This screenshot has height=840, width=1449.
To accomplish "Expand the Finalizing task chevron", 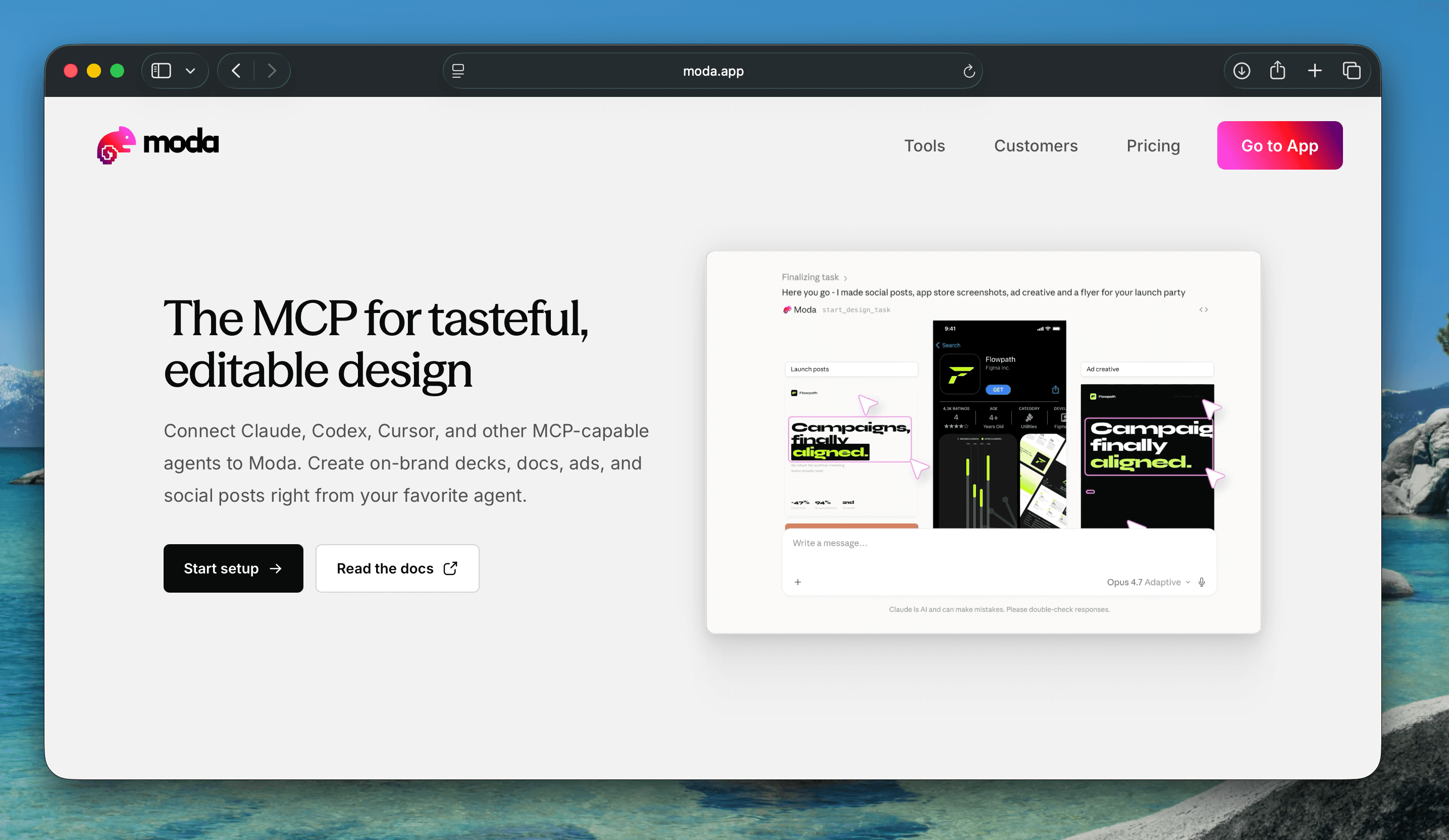I will [x=845, y=278].
